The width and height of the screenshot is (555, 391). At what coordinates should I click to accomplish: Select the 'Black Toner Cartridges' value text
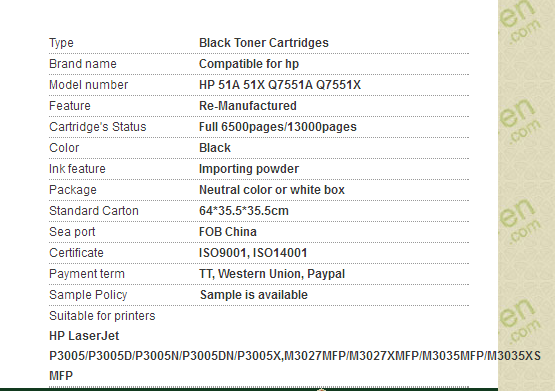[x=264, y=43]
